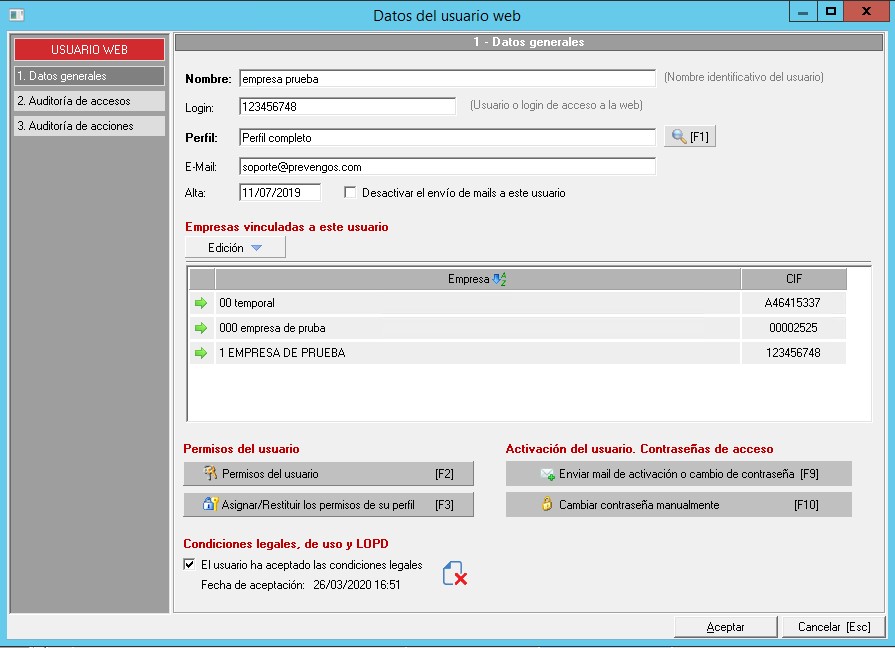Select the Datos generales section

pos(89,76)
